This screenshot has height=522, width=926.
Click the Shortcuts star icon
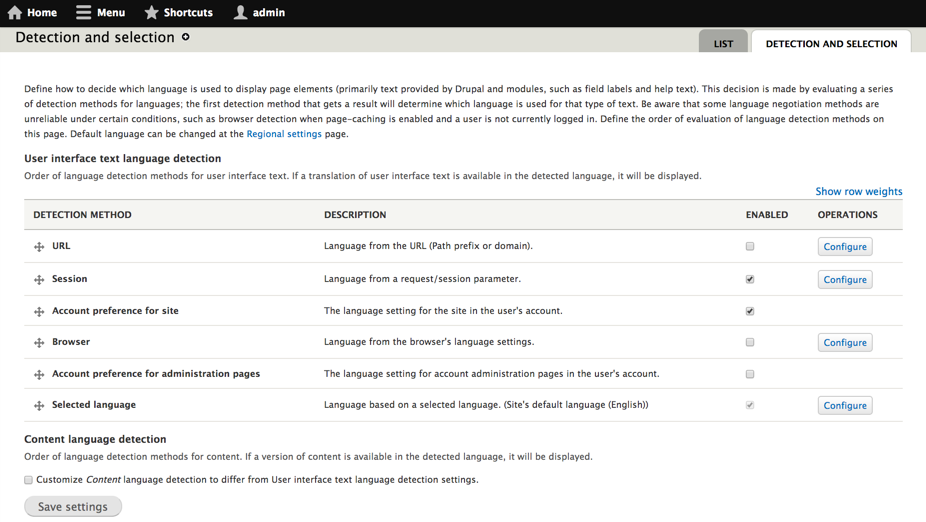tap(151, 13)
